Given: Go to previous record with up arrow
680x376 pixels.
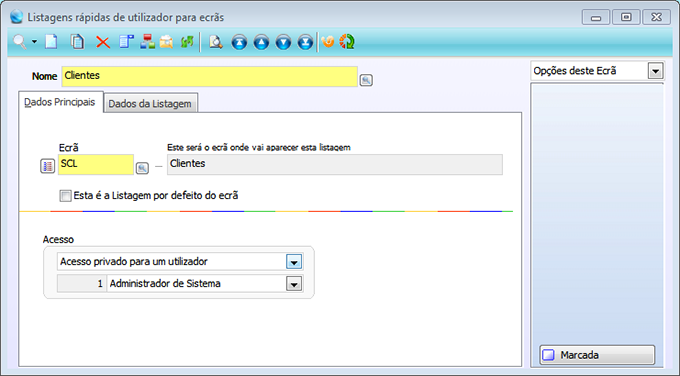Looking at the screenshot, I should pos(261,43).
